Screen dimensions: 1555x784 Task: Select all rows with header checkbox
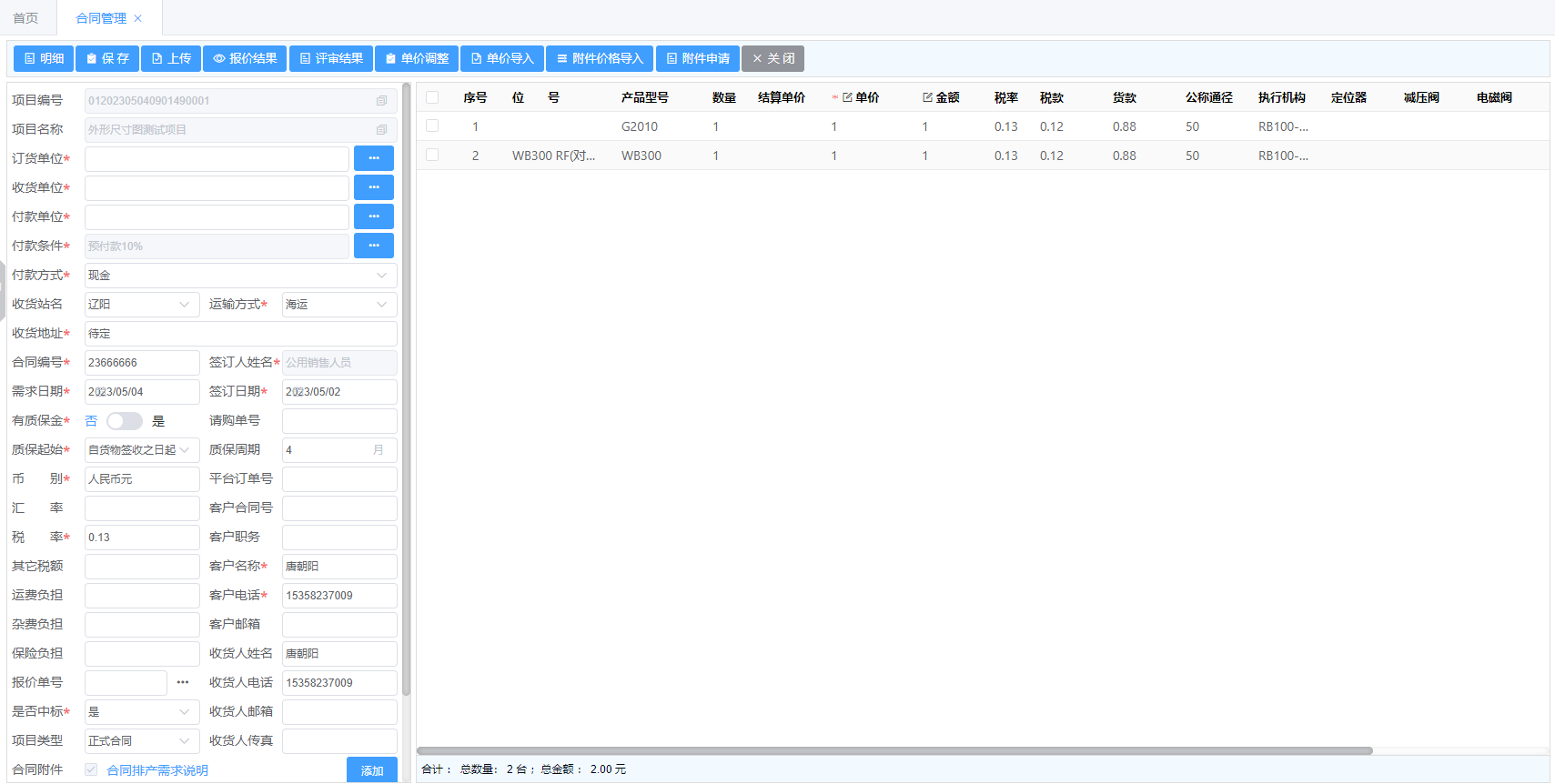coord(432,97)
